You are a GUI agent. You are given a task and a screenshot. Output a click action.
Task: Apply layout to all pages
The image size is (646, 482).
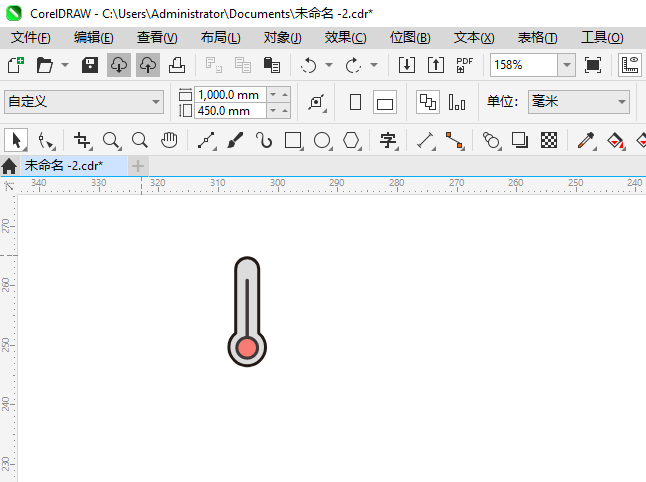coord(428,102)
